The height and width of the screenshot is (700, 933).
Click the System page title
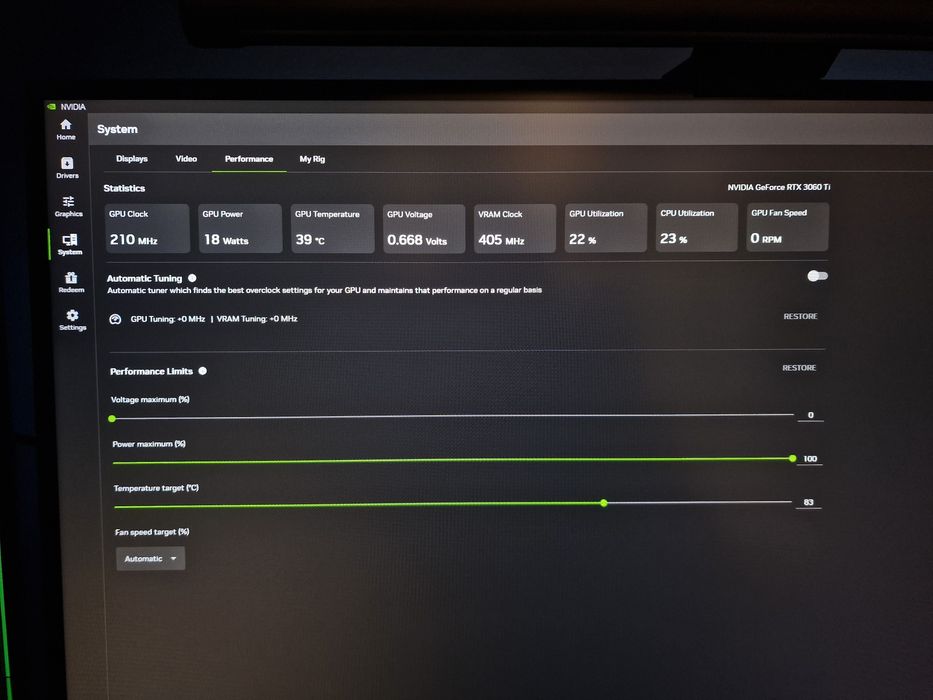[117, 129]
